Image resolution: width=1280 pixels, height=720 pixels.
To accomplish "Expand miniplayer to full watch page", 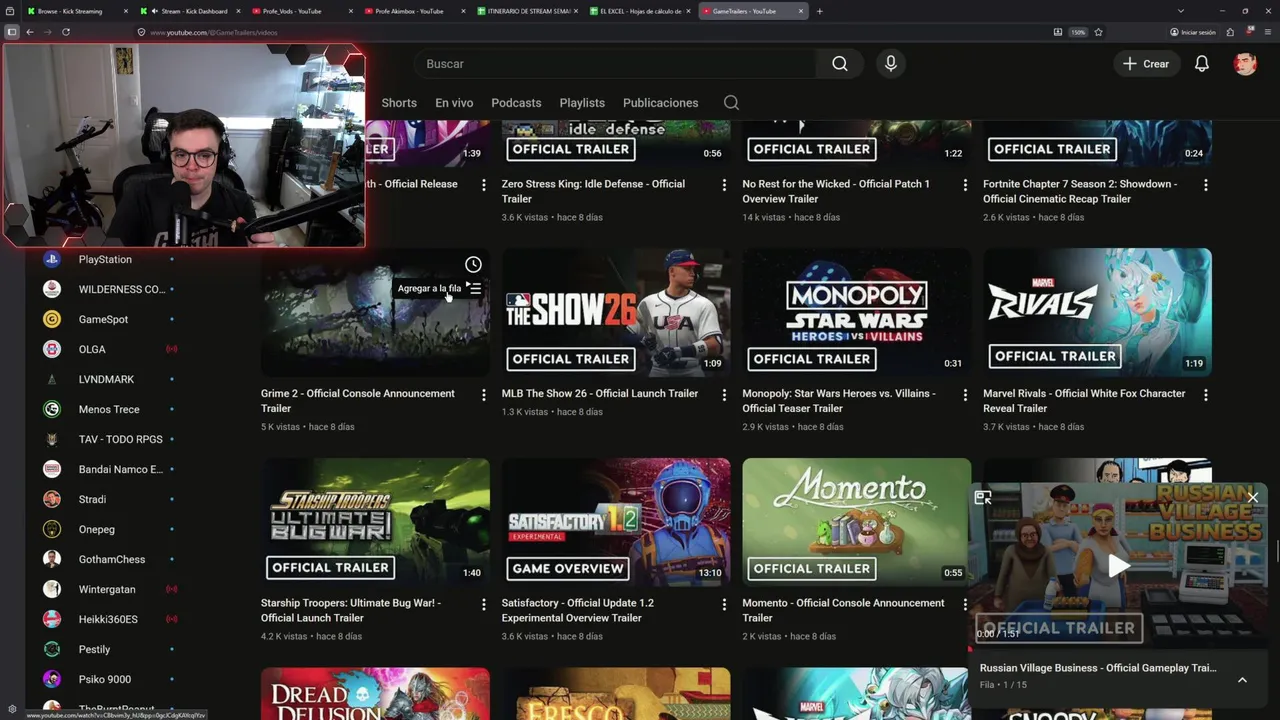I will click(983, 497).
